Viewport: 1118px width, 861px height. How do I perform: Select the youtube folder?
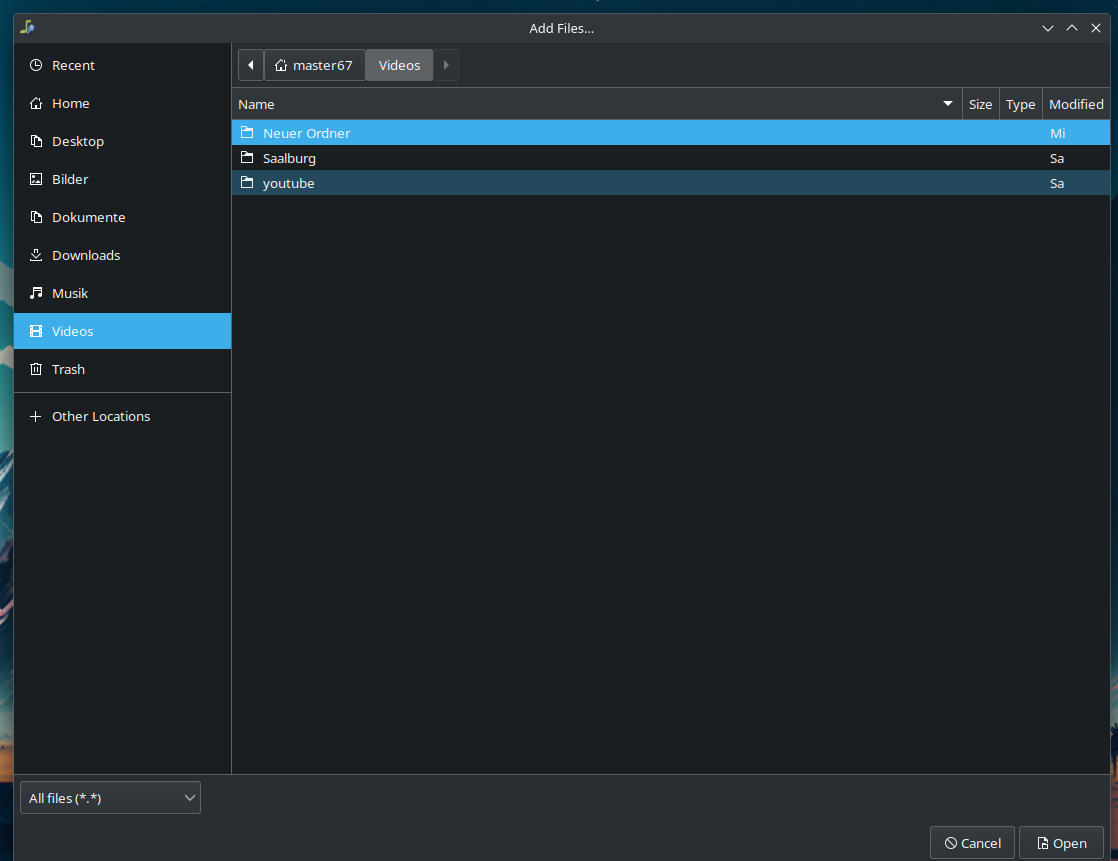(x=671, y=182)
